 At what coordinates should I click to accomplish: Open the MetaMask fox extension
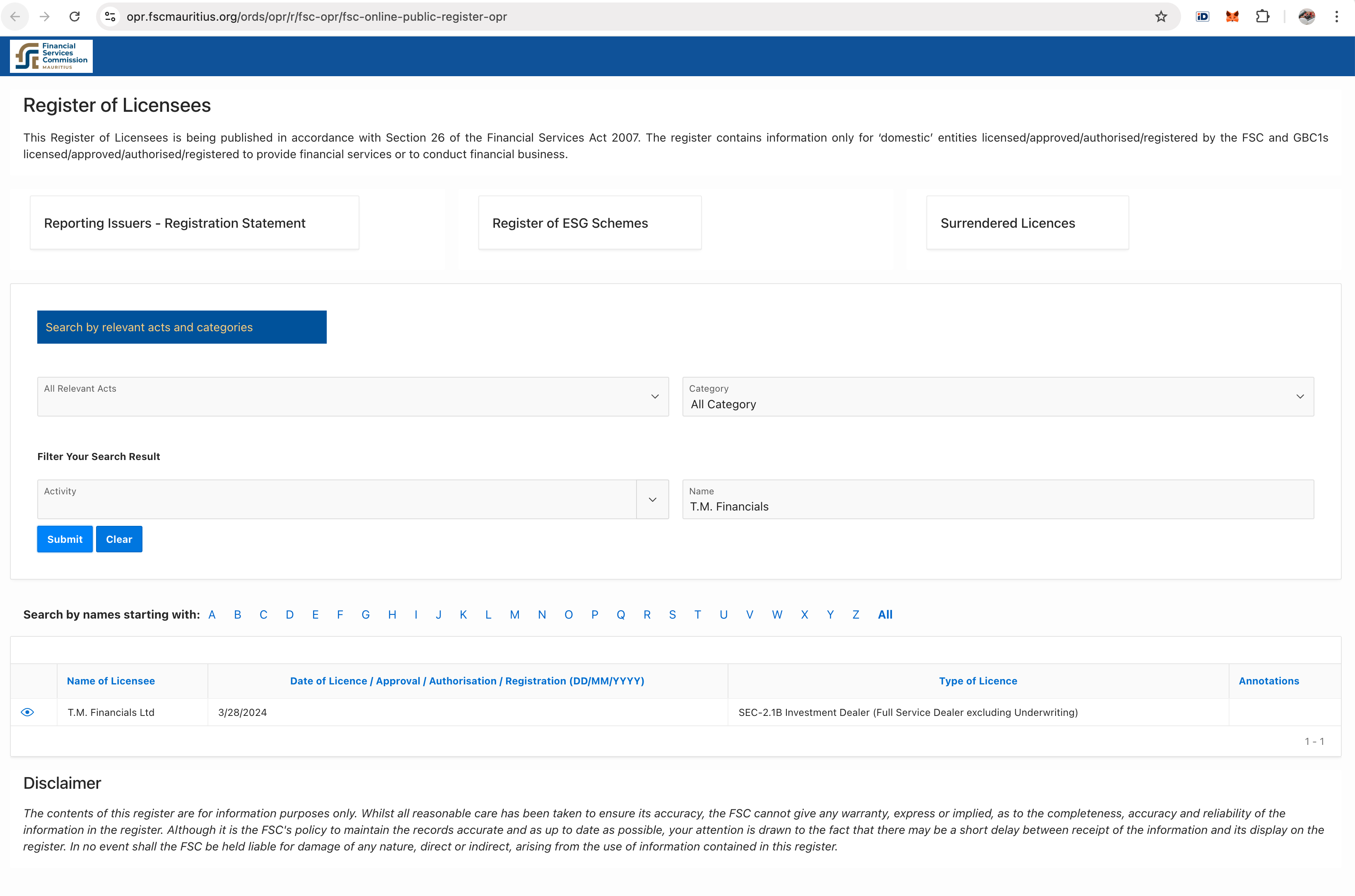[x=1232, y=17]
